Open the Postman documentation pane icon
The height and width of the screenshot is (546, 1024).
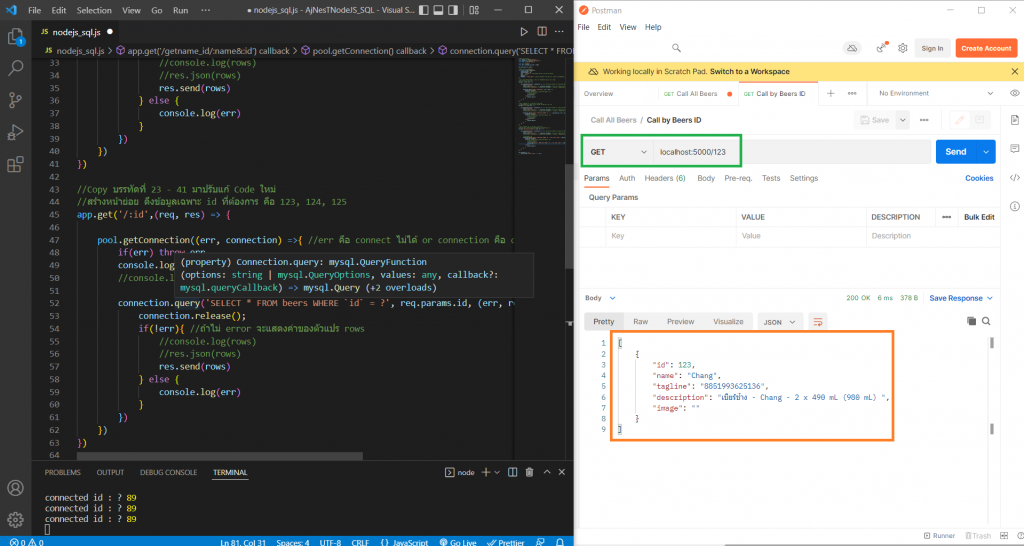point(1014,120)
